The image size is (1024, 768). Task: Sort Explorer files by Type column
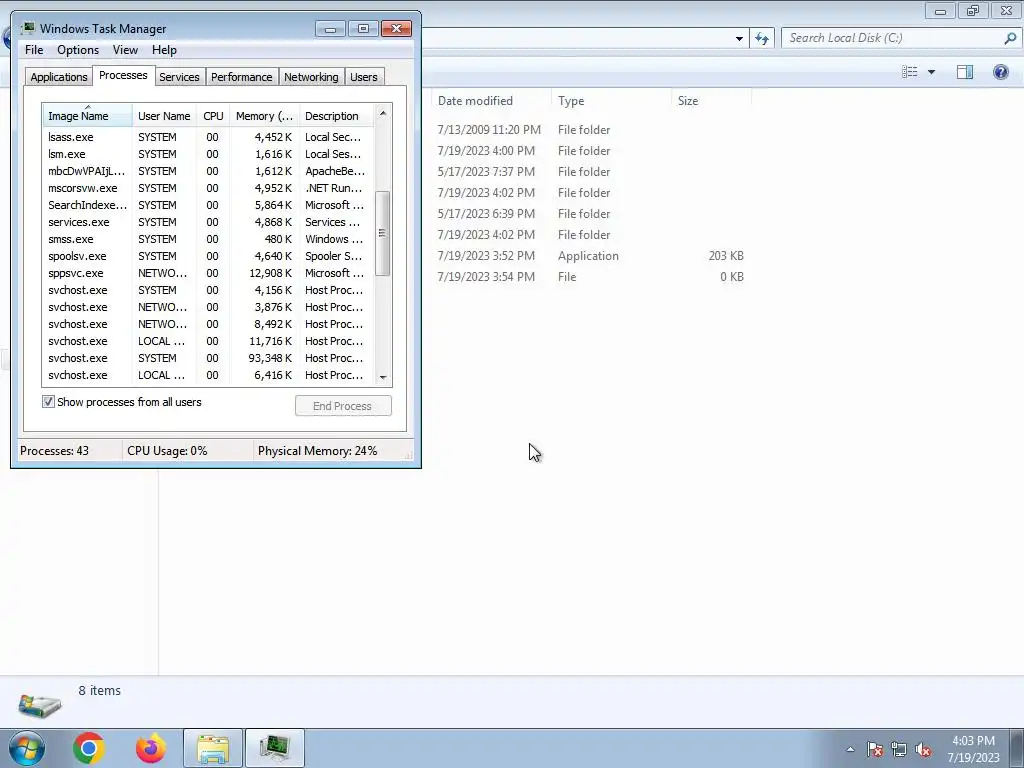tap(611, 101)
